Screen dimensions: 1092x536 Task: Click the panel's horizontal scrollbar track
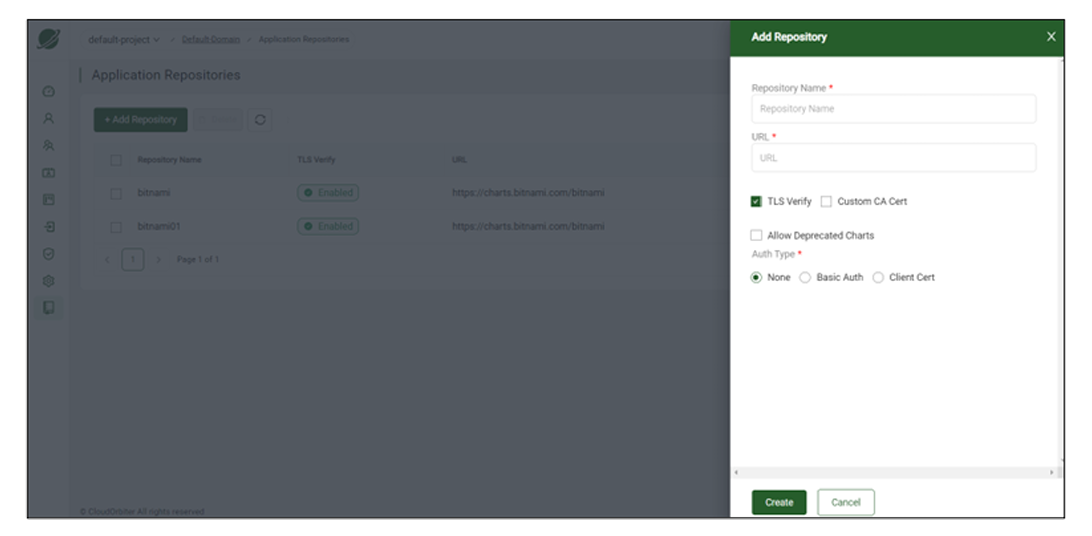(894, 473)
